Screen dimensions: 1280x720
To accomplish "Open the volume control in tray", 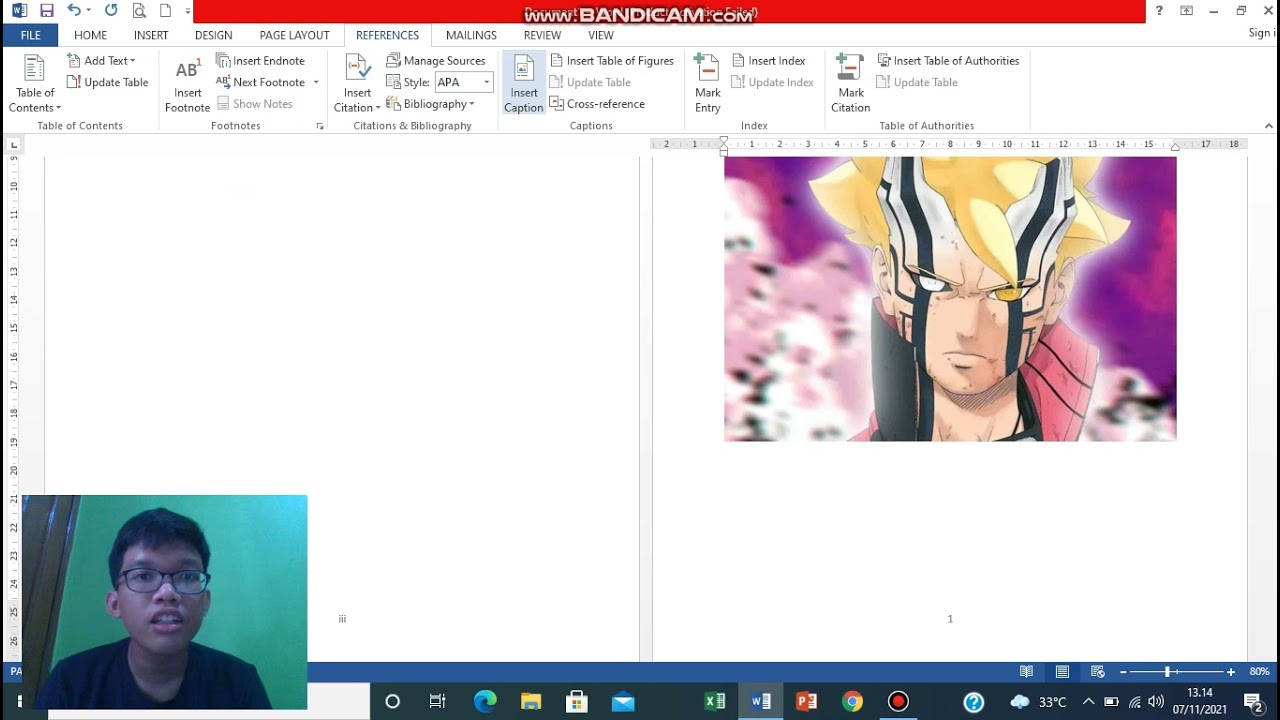I will (x=1156, y=702).
